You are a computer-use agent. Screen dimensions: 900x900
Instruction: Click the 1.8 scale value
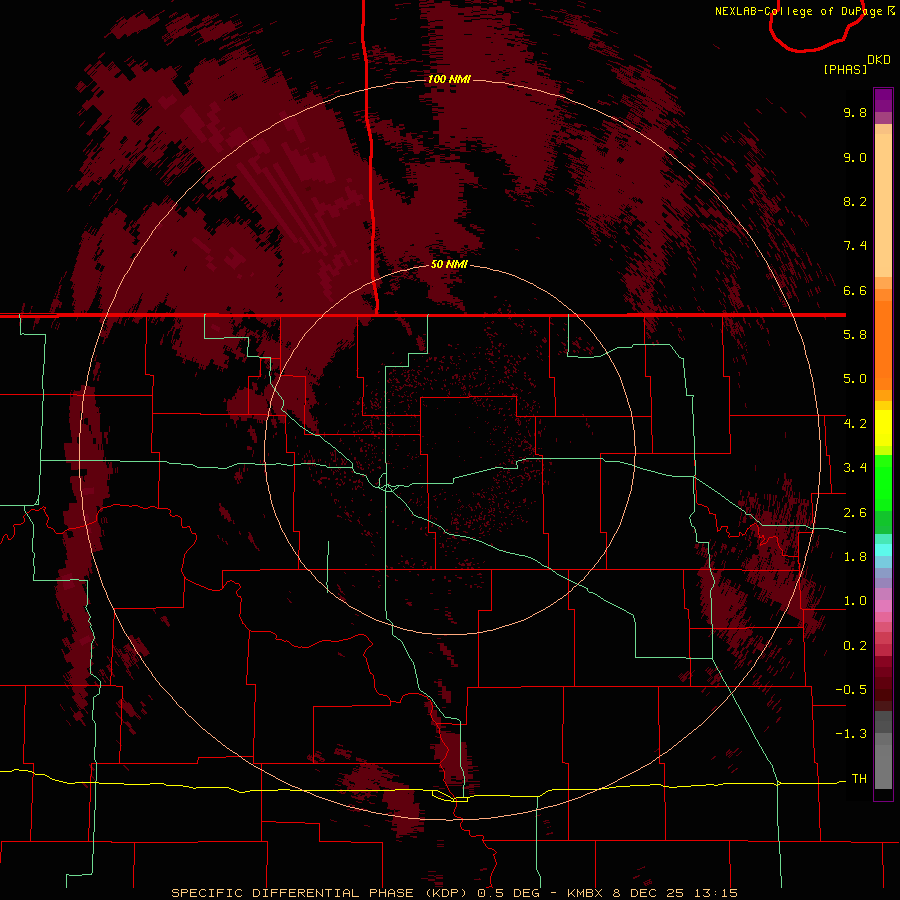pyautogui.click(x=855, y=557)
